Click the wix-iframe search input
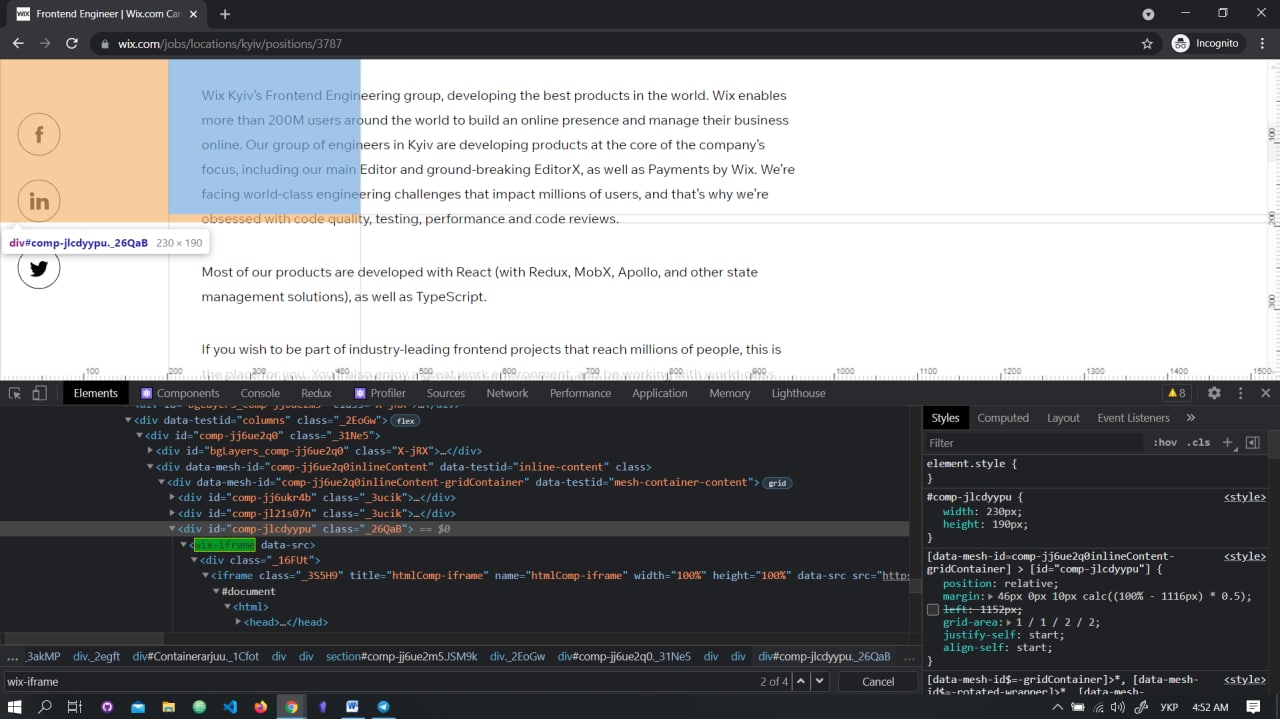This screenshot has width=1280, height=719. click(380, 681)
